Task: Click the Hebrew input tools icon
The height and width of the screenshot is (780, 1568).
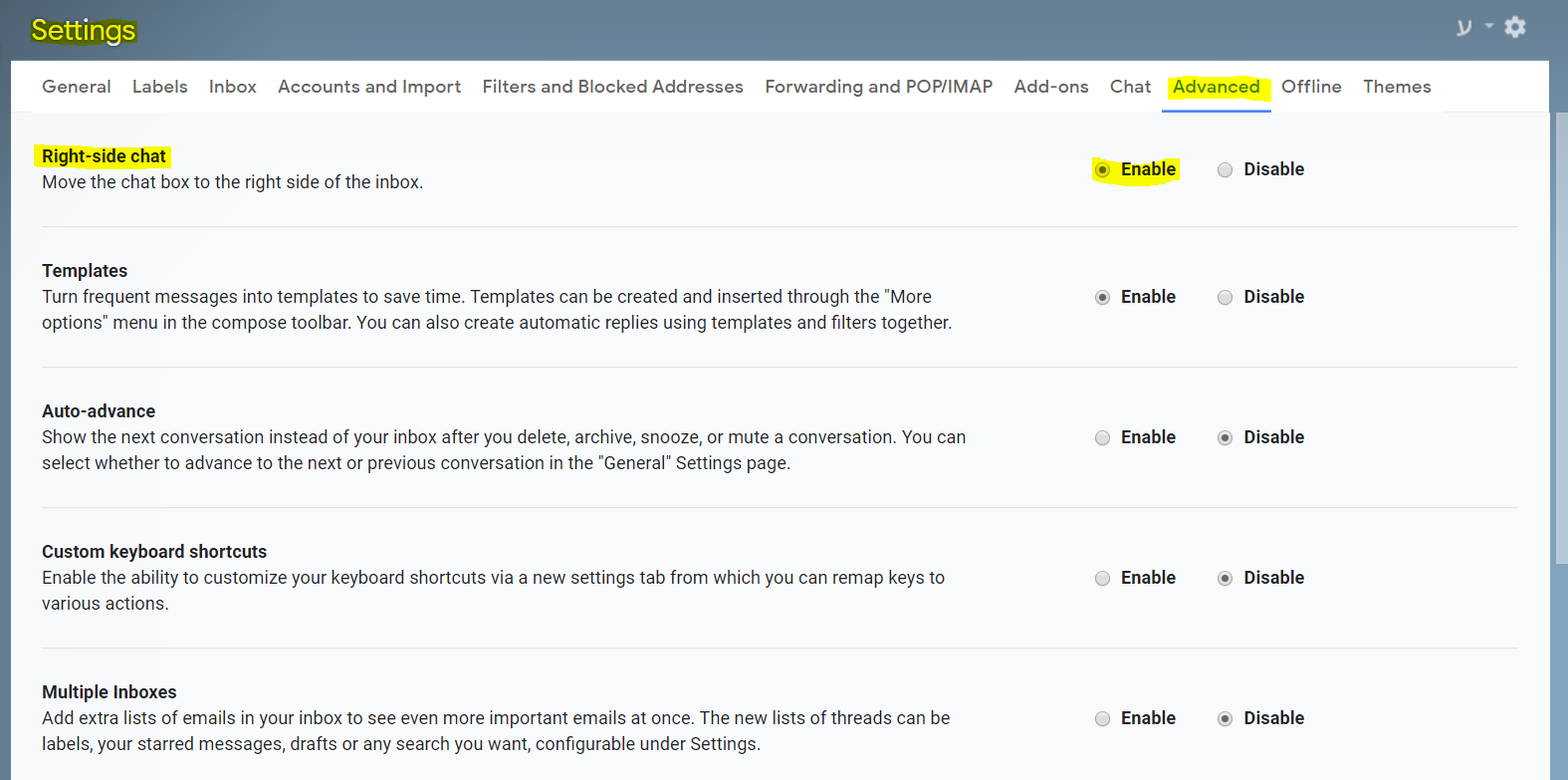Action: click(1463, 27)
